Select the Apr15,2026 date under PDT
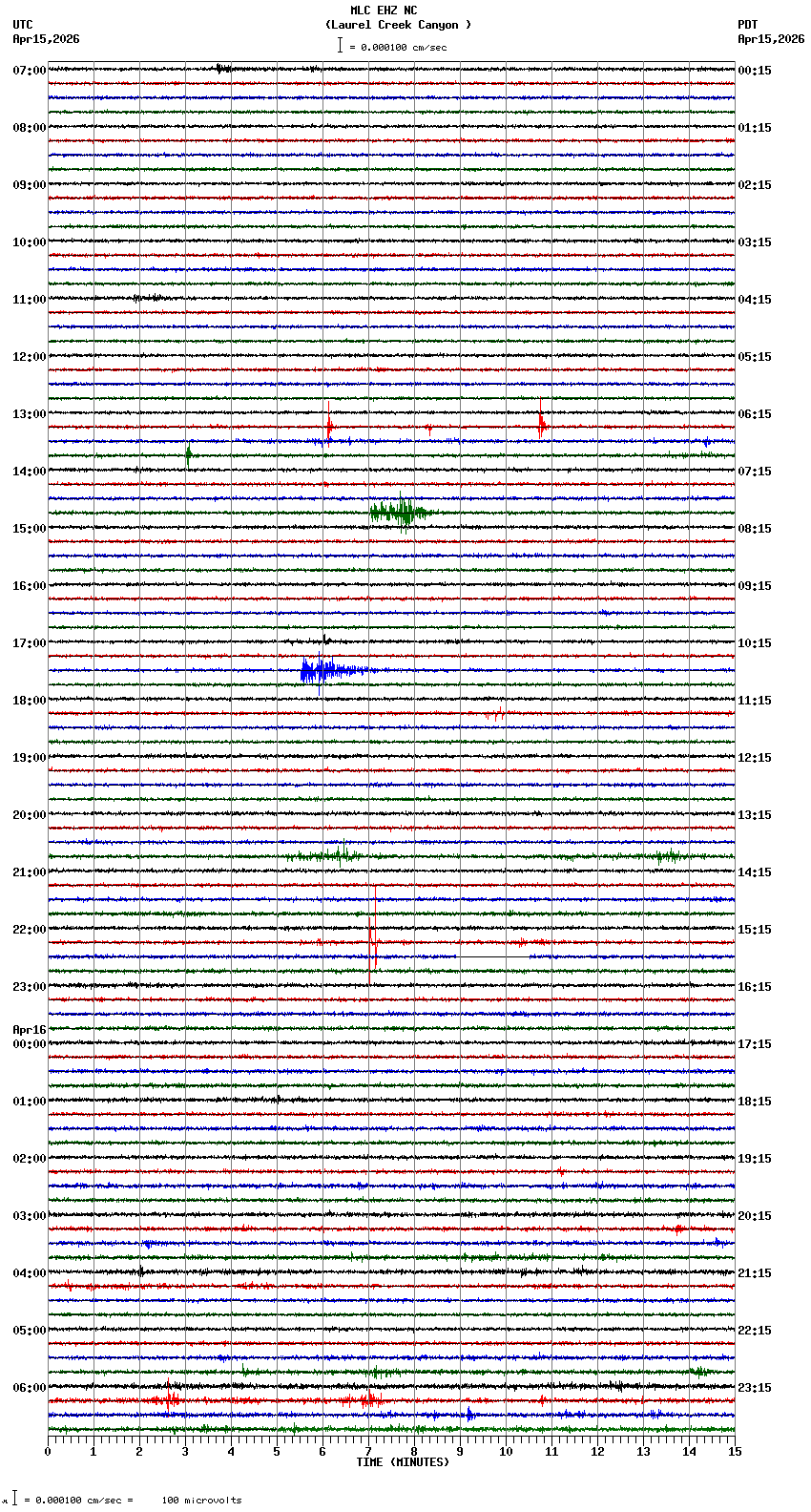Screen dimensions: 811x1512 click(x=771, y=39)
